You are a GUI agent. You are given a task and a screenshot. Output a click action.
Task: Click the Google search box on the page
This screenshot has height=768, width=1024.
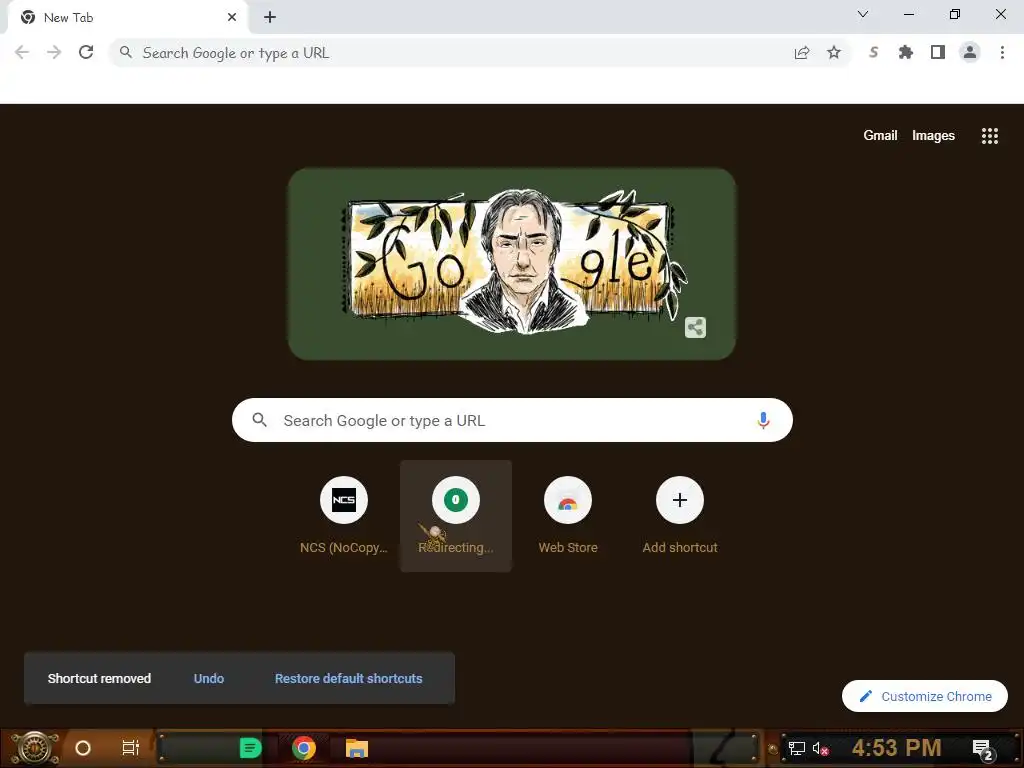pos(512,421)
